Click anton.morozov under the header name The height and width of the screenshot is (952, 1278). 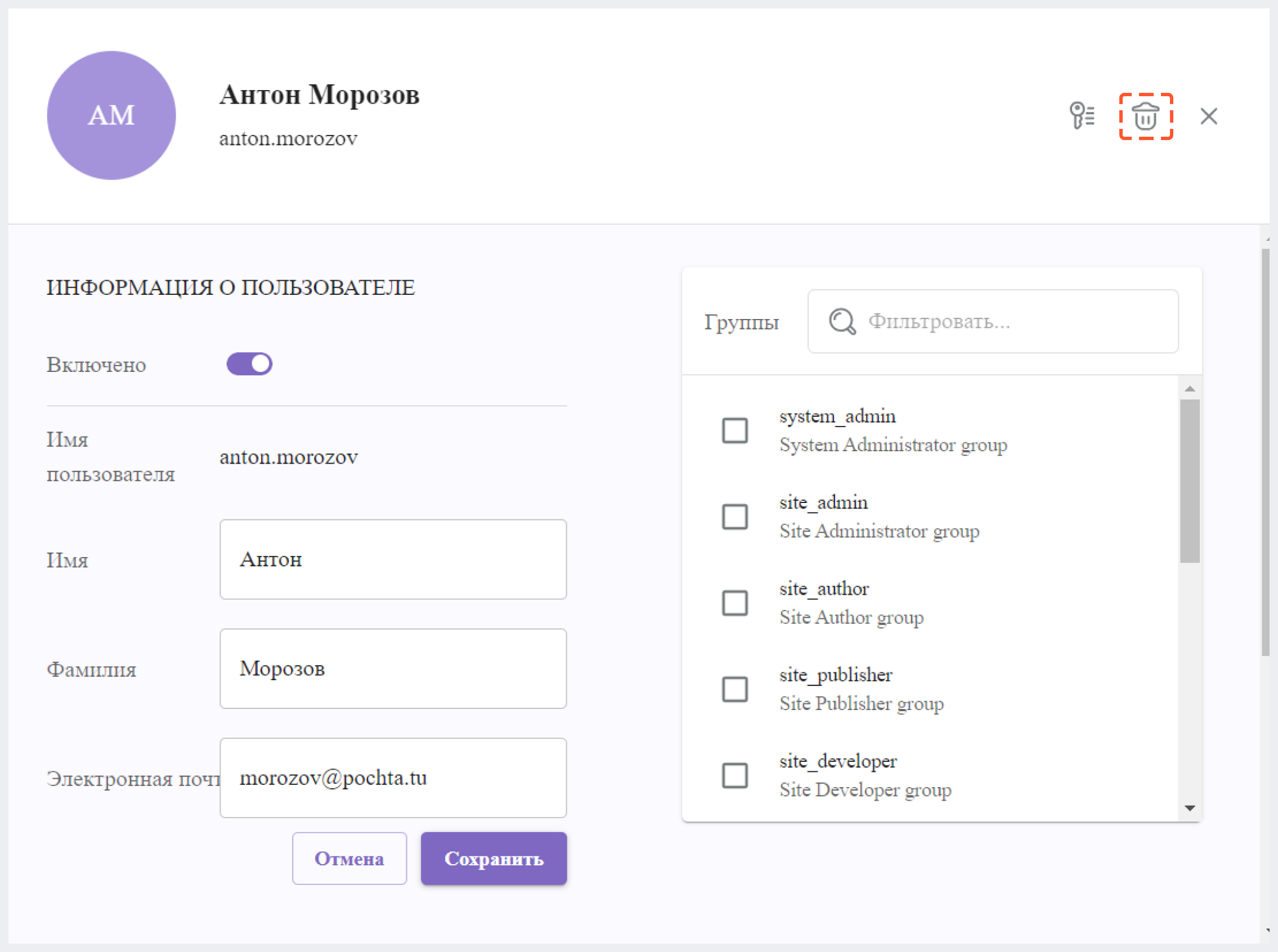tap(288, 138)
